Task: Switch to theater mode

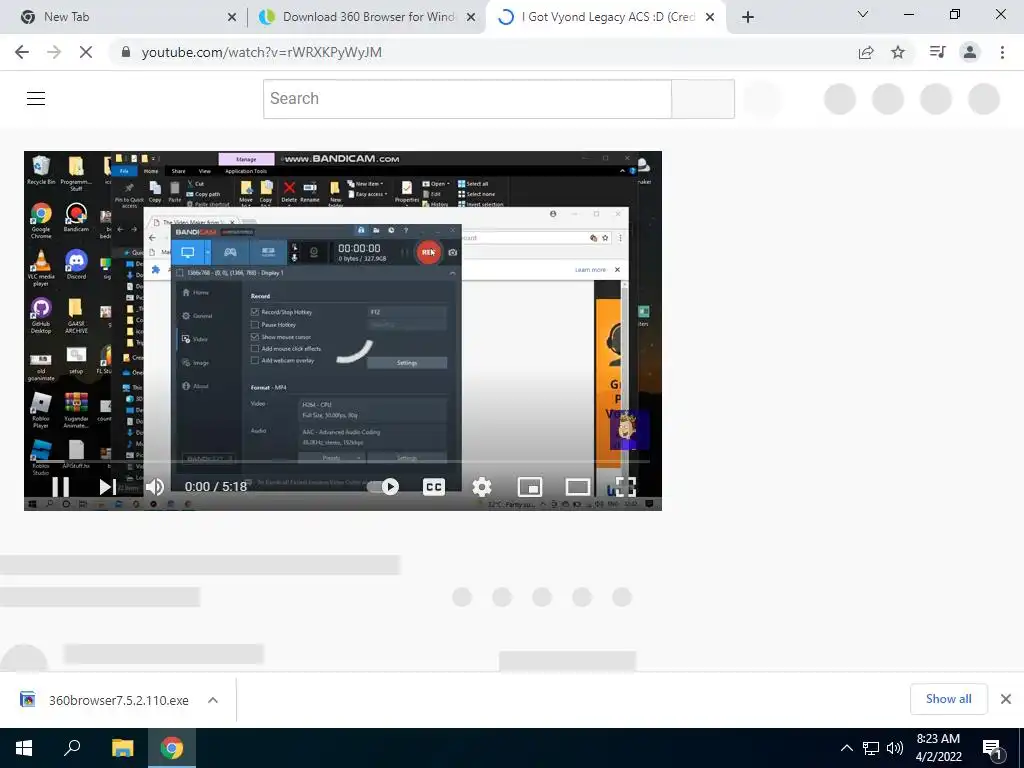Action: coord(577,487)
